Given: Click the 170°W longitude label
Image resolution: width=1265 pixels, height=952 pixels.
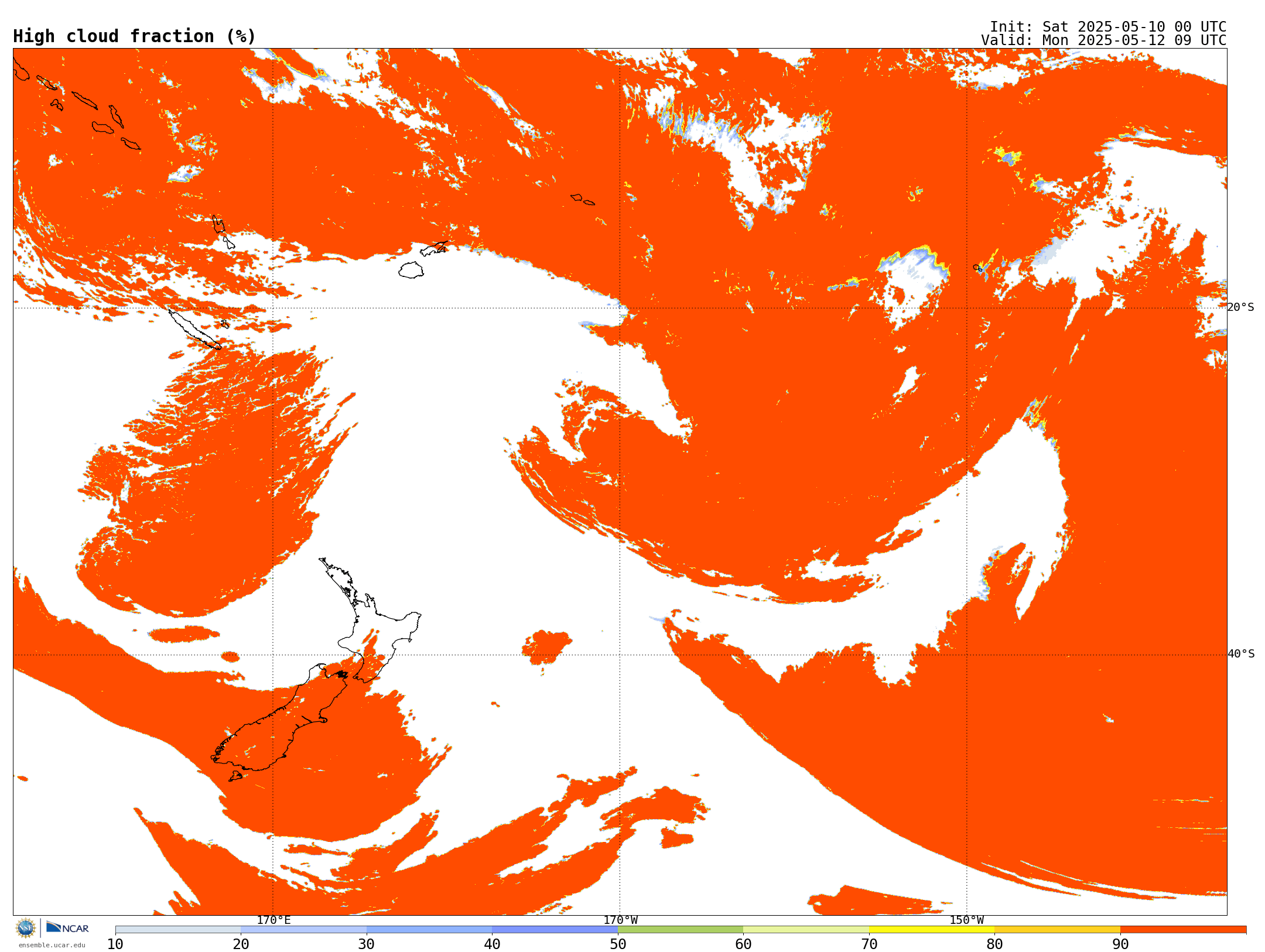Looking at the screenshot, I should click(x=620, y=920).
